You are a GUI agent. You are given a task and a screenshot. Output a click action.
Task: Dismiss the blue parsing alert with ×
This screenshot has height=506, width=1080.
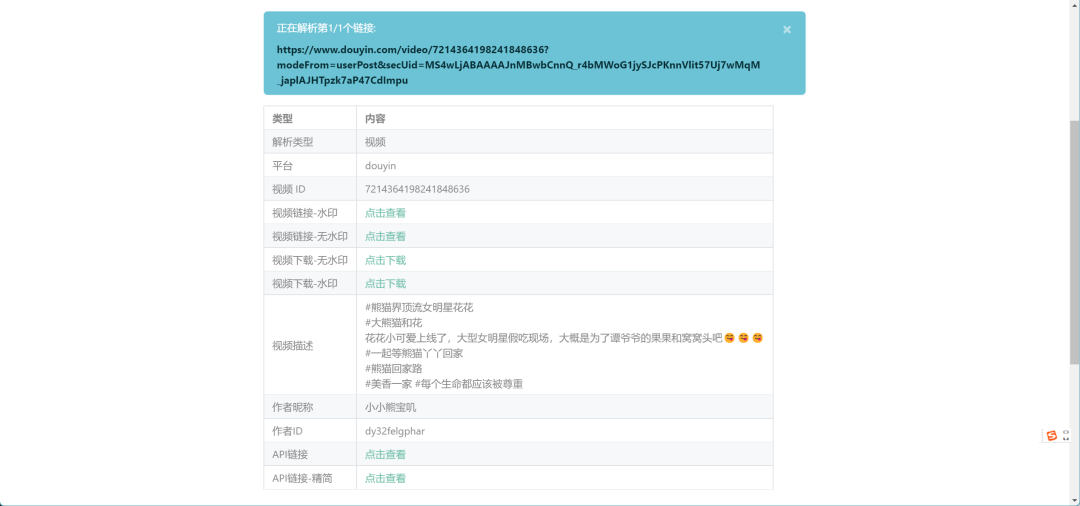(787, 30)
